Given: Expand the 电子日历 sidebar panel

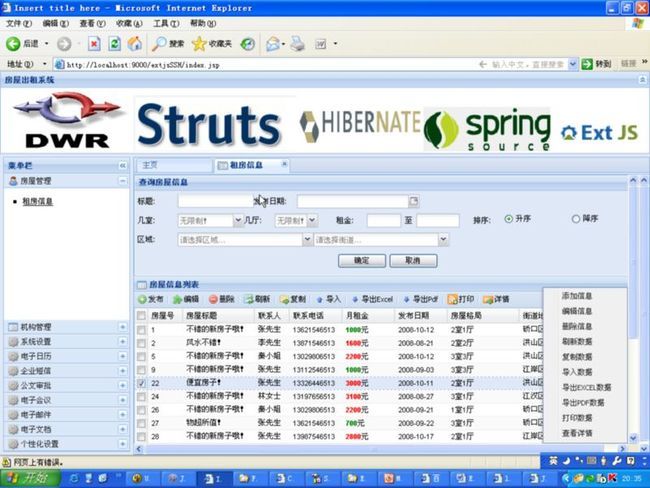Looking at the screenshot, I should pyautogui.click(x=123, y=356).
